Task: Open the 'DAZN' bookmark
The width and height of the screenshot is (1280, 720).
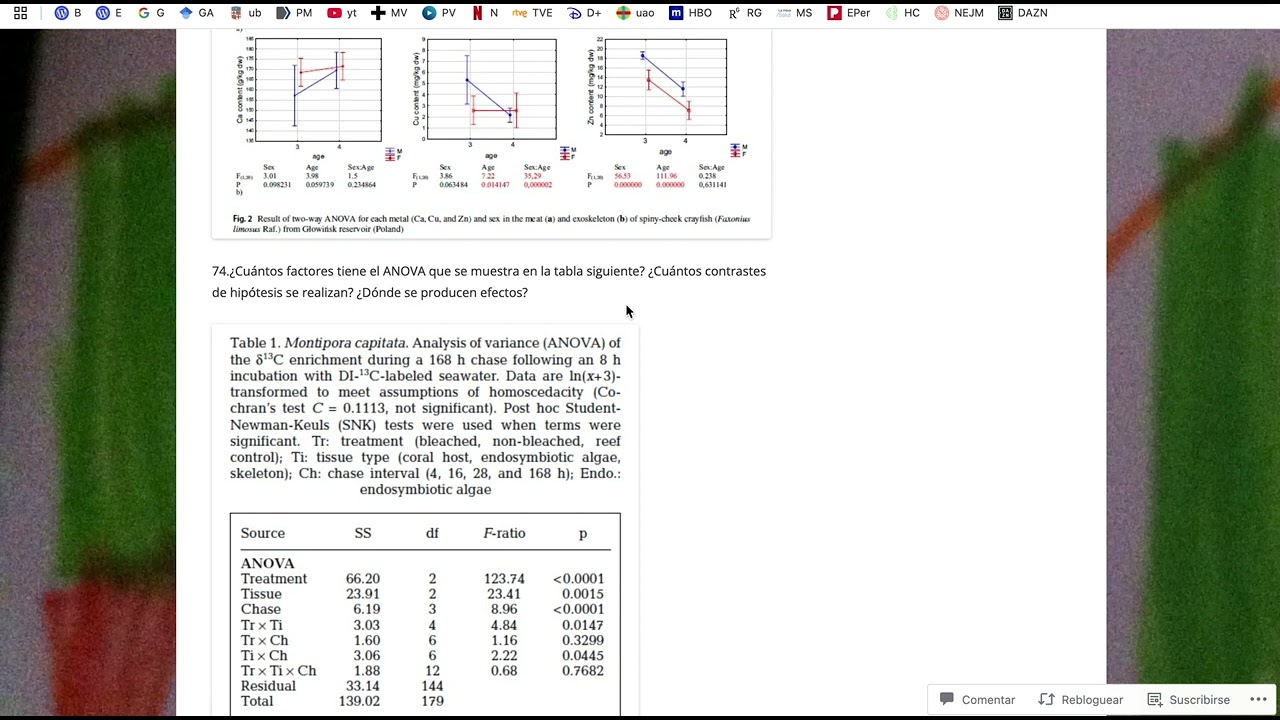Action: [1023, 13]
